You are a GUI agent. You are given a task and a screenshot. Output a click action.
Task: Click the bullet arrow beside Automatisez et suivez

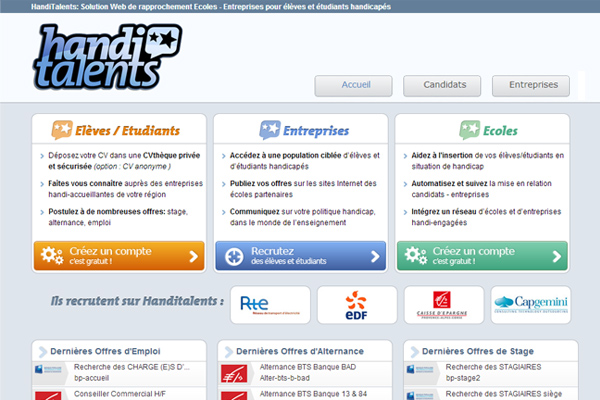[x=405, y=184]
